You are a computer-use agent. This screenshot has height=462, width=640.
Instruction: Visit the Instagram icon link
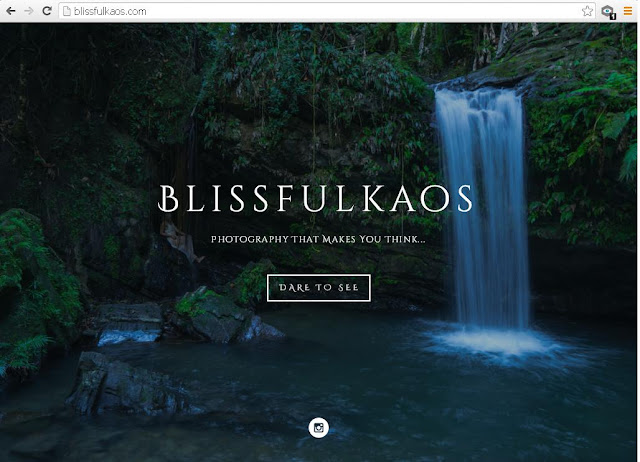pos(318,427)
